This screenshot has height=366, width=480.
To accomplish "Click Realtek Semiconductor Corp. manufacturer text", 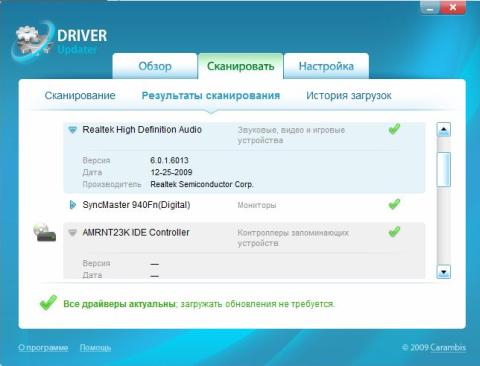I will coord(202,184).
